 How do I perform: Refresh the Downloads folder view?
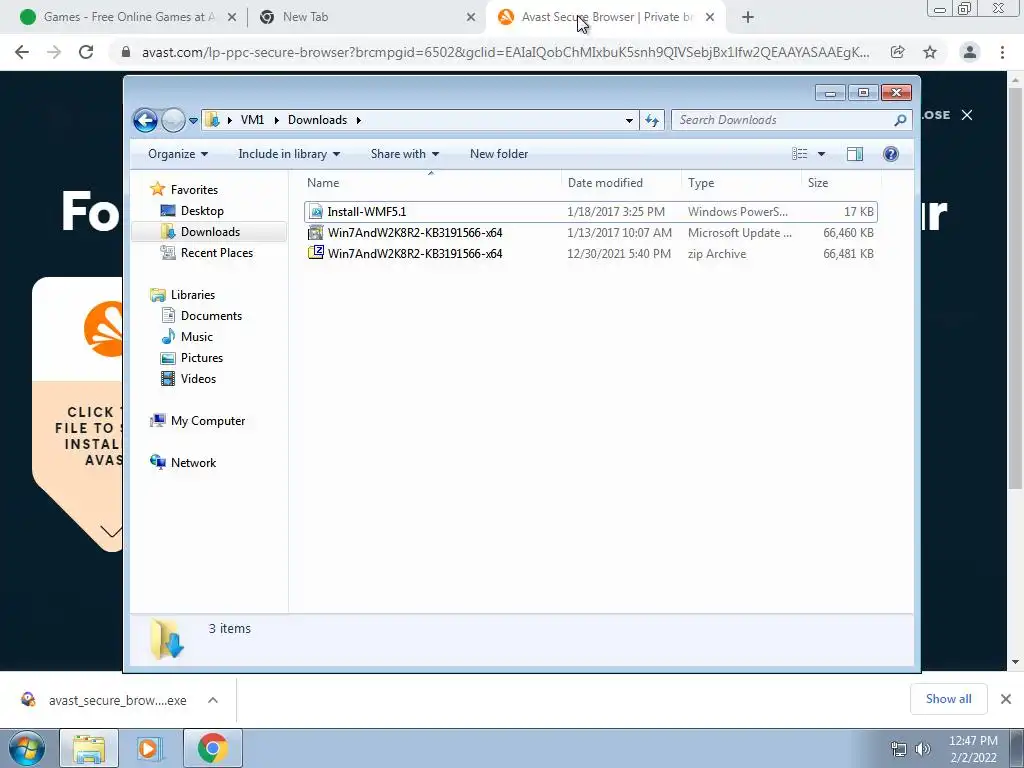tap(652, 120)
